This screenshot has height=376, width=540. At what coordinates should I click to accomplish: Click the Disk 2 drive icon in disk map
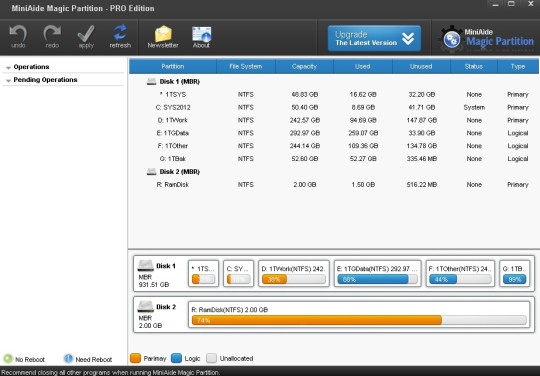click(x=145, y=306)
